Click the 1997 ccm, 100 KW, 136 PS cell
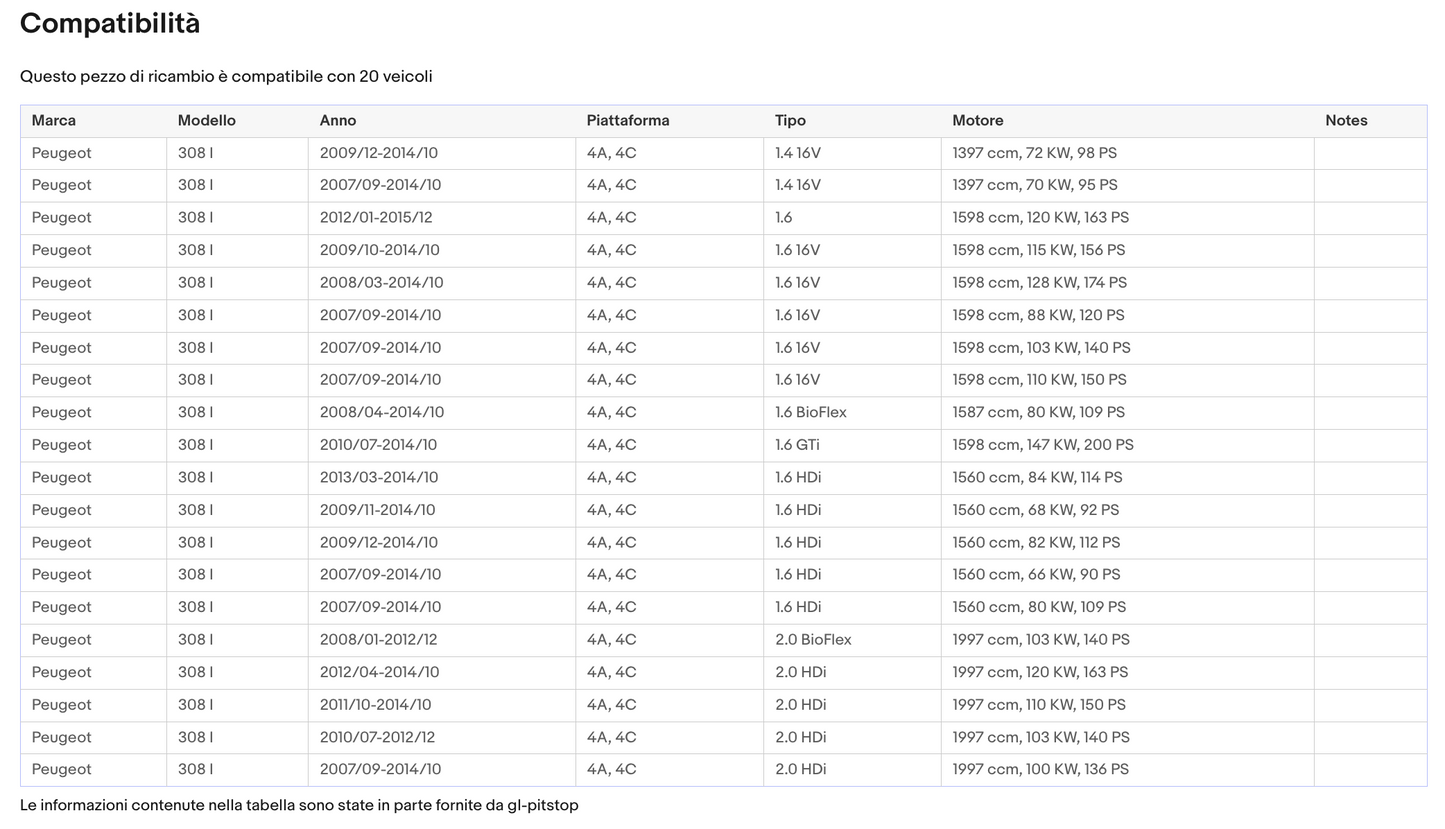The image size is (1445, 829). coord(1040,770)
